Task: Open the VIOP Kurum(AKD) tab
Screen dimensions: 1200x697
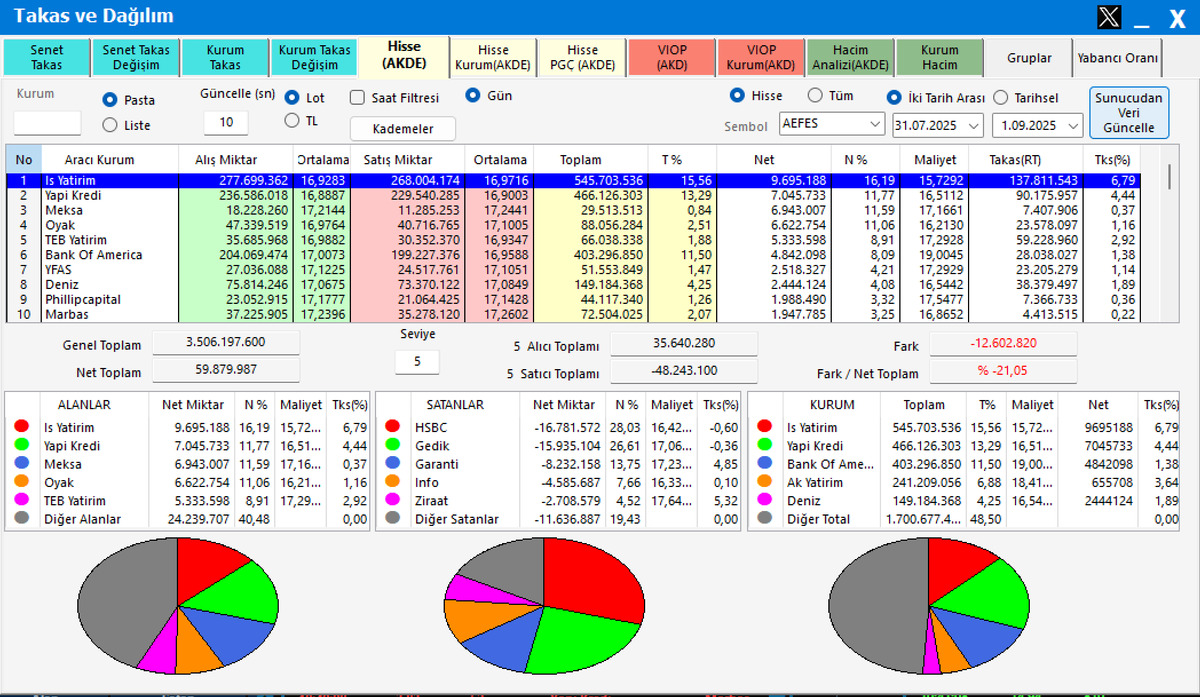Action: point(761,58)
